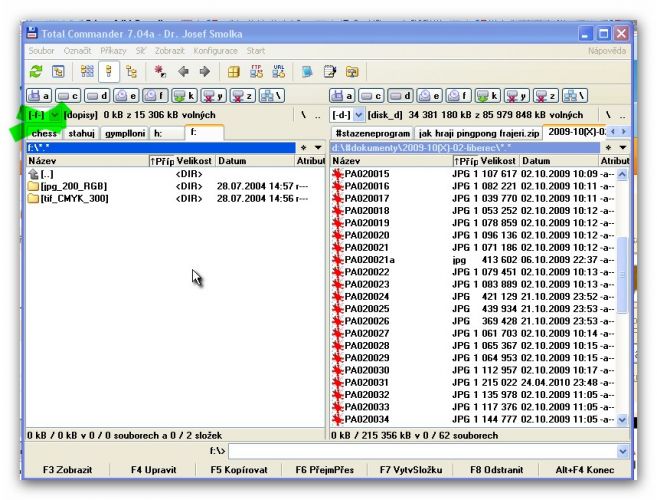Open network neighborhood button in right drive bar

point(575,96)
